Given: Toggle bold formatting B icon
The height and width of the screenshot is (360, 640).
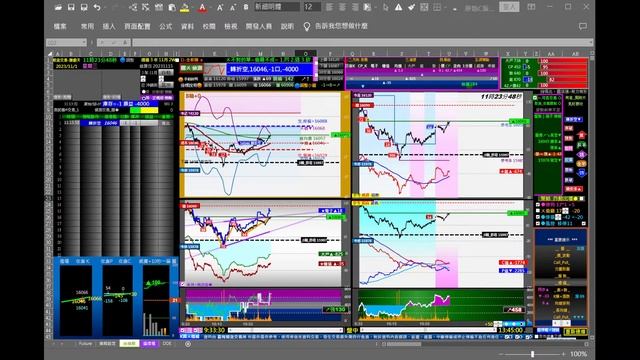Looking at the screenshot, I should pyautogui.click(x=246, y=7).
